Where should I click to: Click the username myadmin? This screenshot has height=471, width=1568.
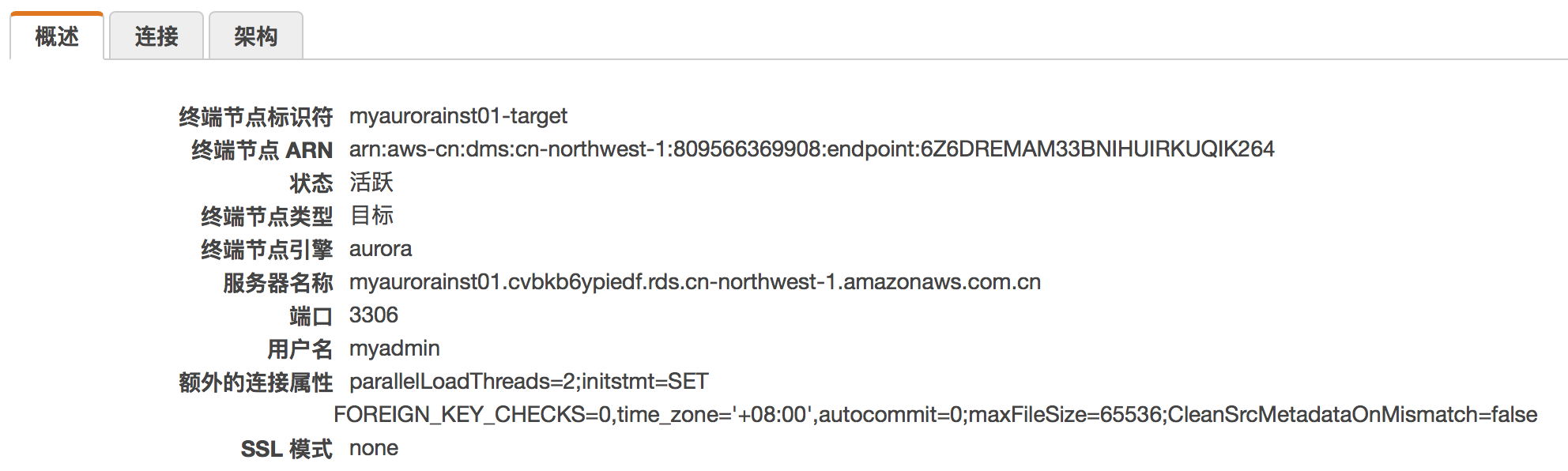(394, 349)
